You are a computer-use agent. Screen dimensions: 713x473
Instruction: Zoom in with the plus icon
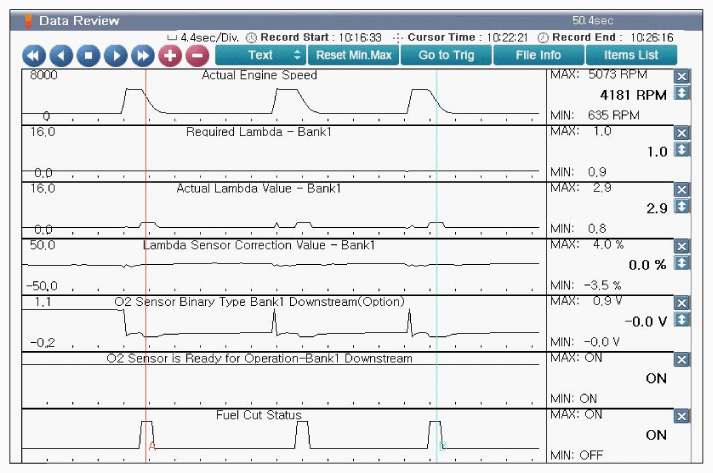pyautogui.click(x=169, y=55)
